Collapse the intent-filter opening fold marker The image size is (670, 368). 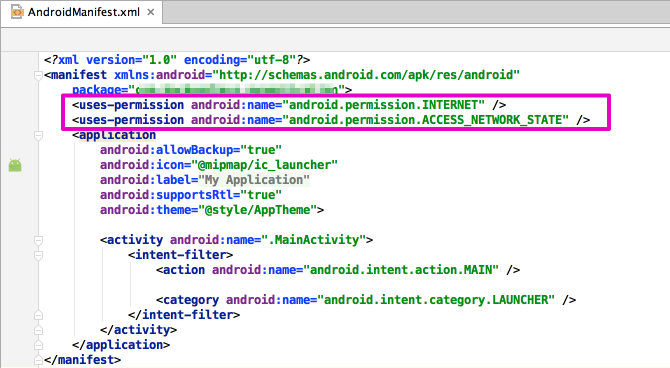point(38,256)
